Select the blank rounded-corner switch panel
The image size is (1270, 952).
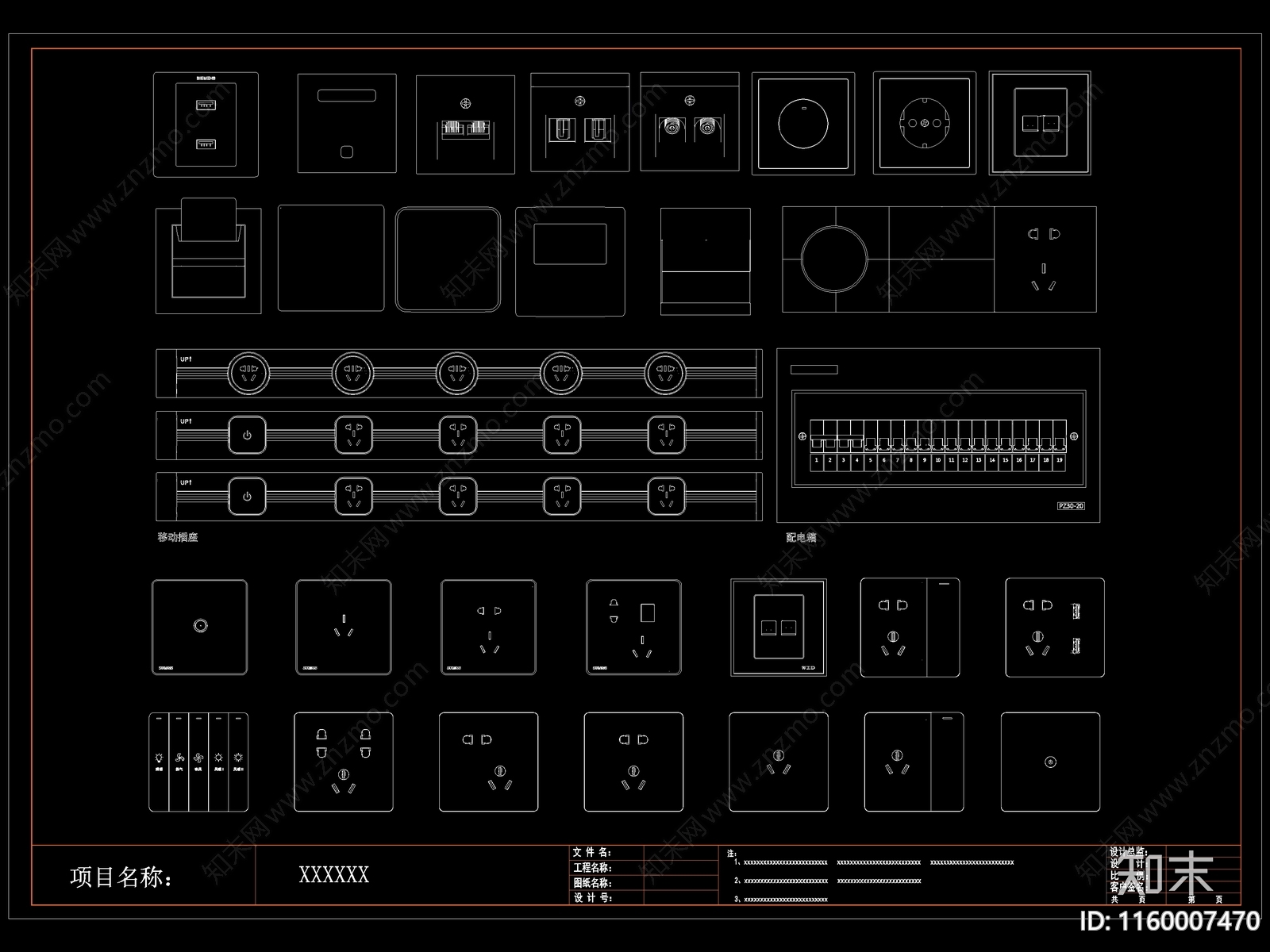coord(448,259)
